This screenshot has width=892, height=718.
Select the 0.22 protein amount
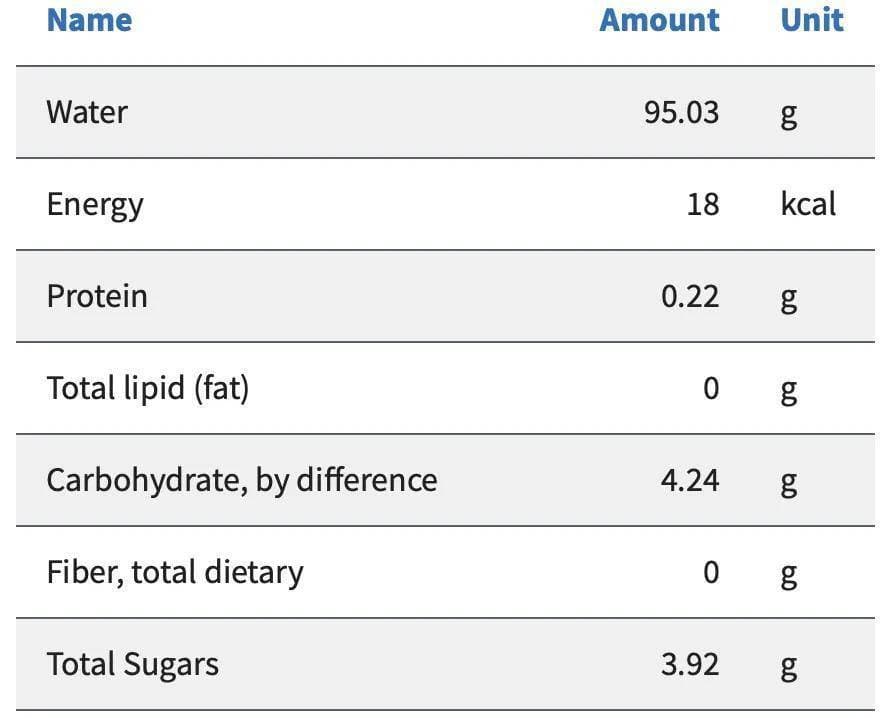coord(690,296)
